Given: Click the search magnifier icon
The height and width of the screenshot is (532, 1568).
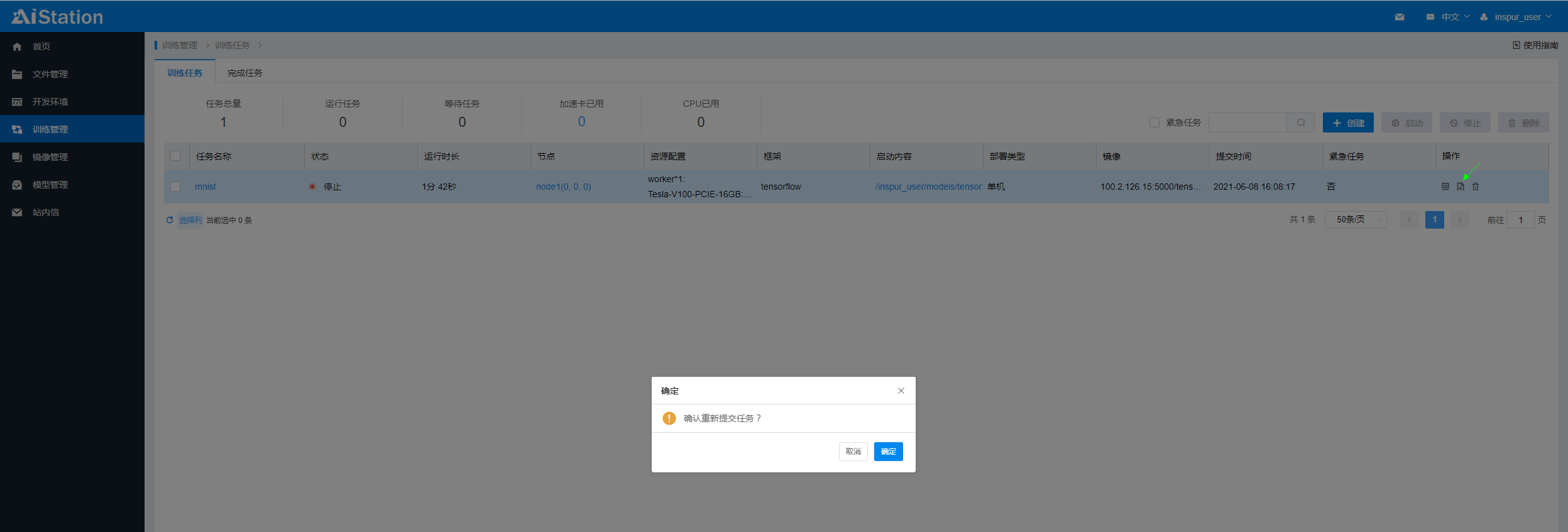Looking at the screenshot, I should point(1301,122).
